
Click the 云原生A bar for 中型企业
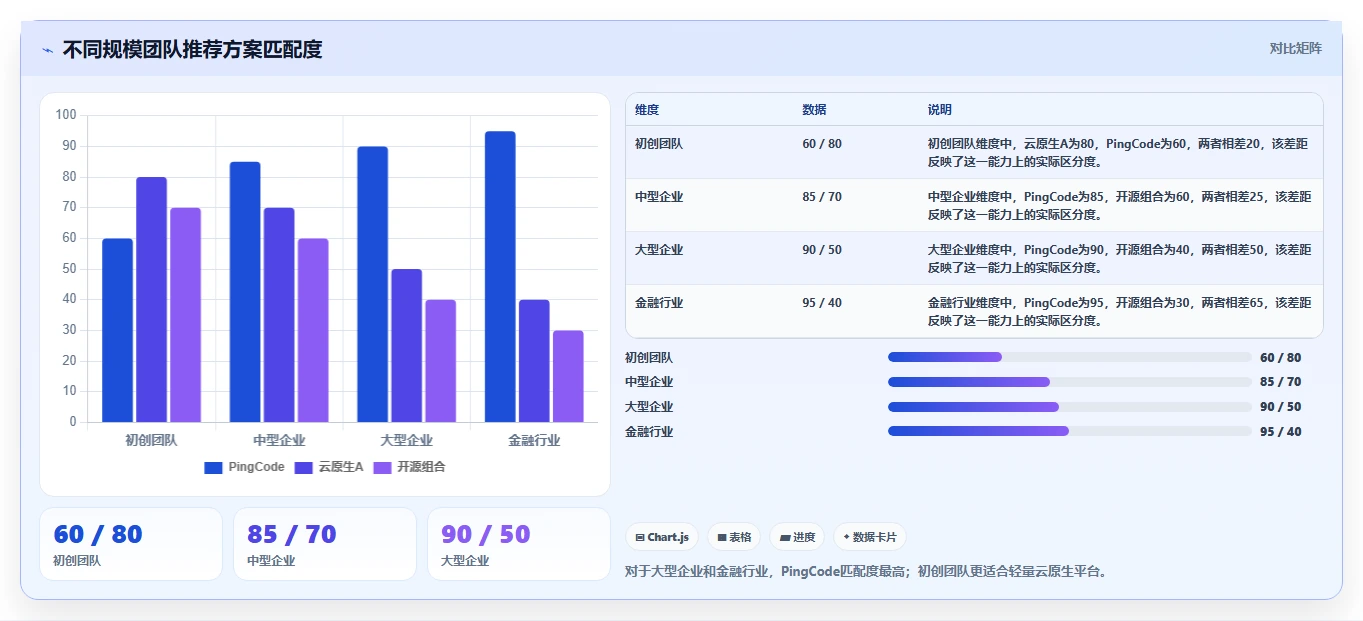pos(279,315)
